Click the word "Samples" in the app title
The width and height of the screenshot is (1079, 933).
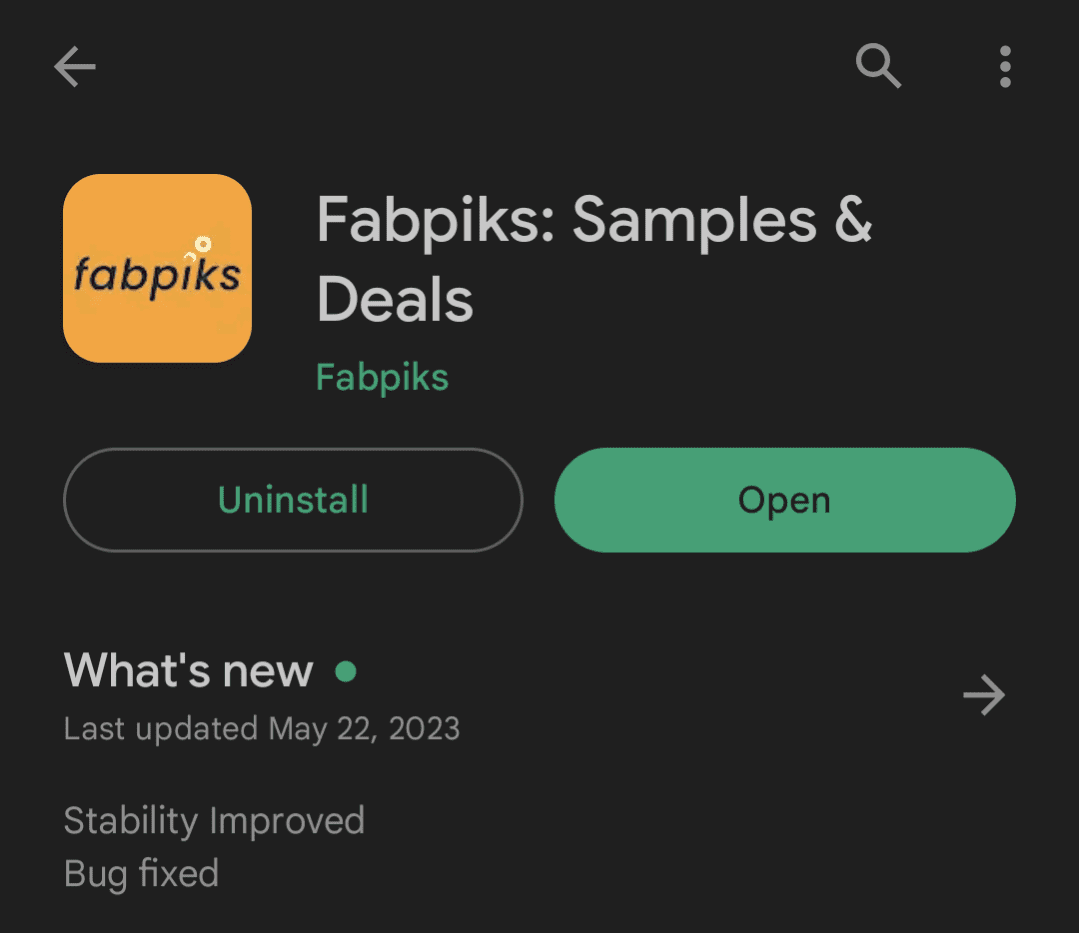pyautogui.click(x=694, y=219)
